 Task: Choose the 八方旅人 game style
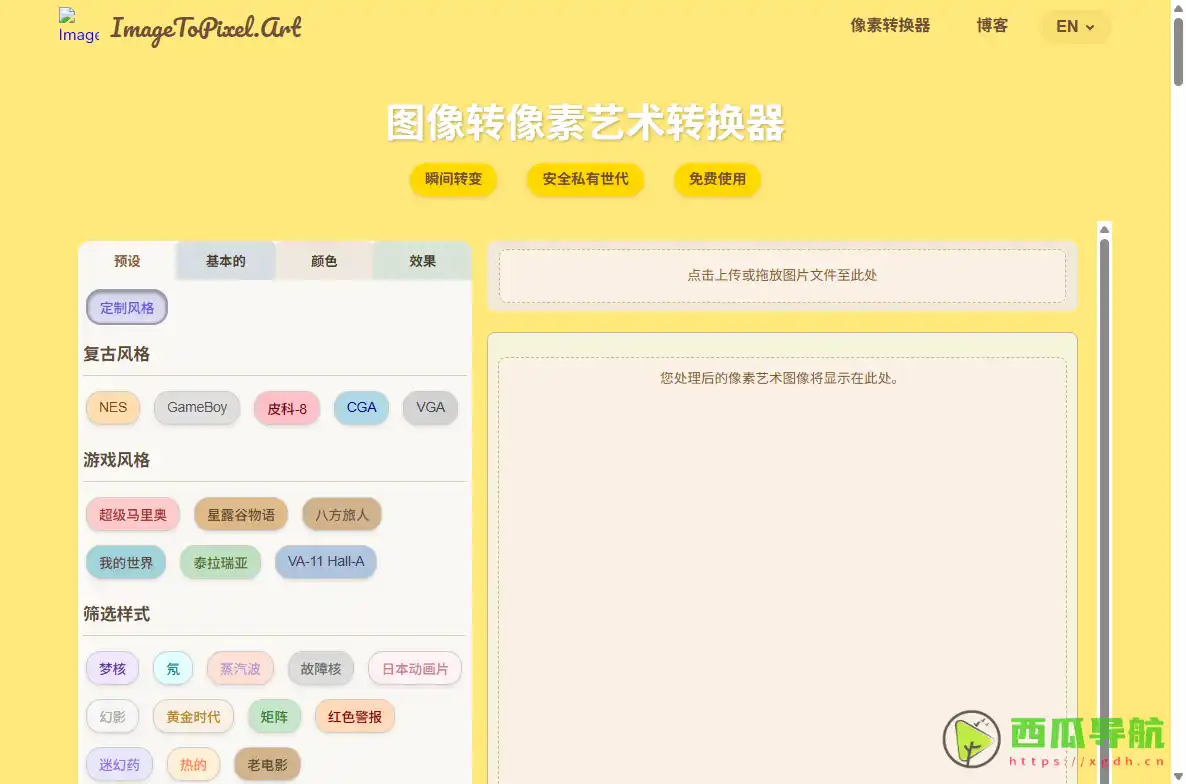pos(342,515)
